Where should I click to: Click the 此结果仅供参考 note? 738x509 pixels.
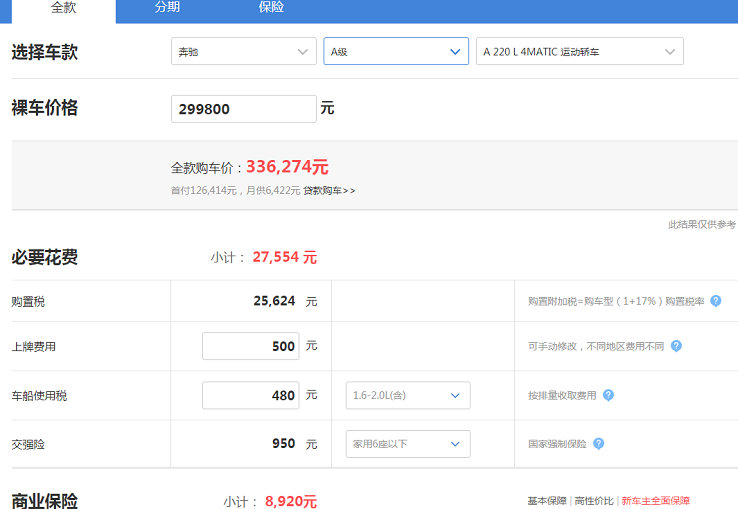tap(701, 225)
